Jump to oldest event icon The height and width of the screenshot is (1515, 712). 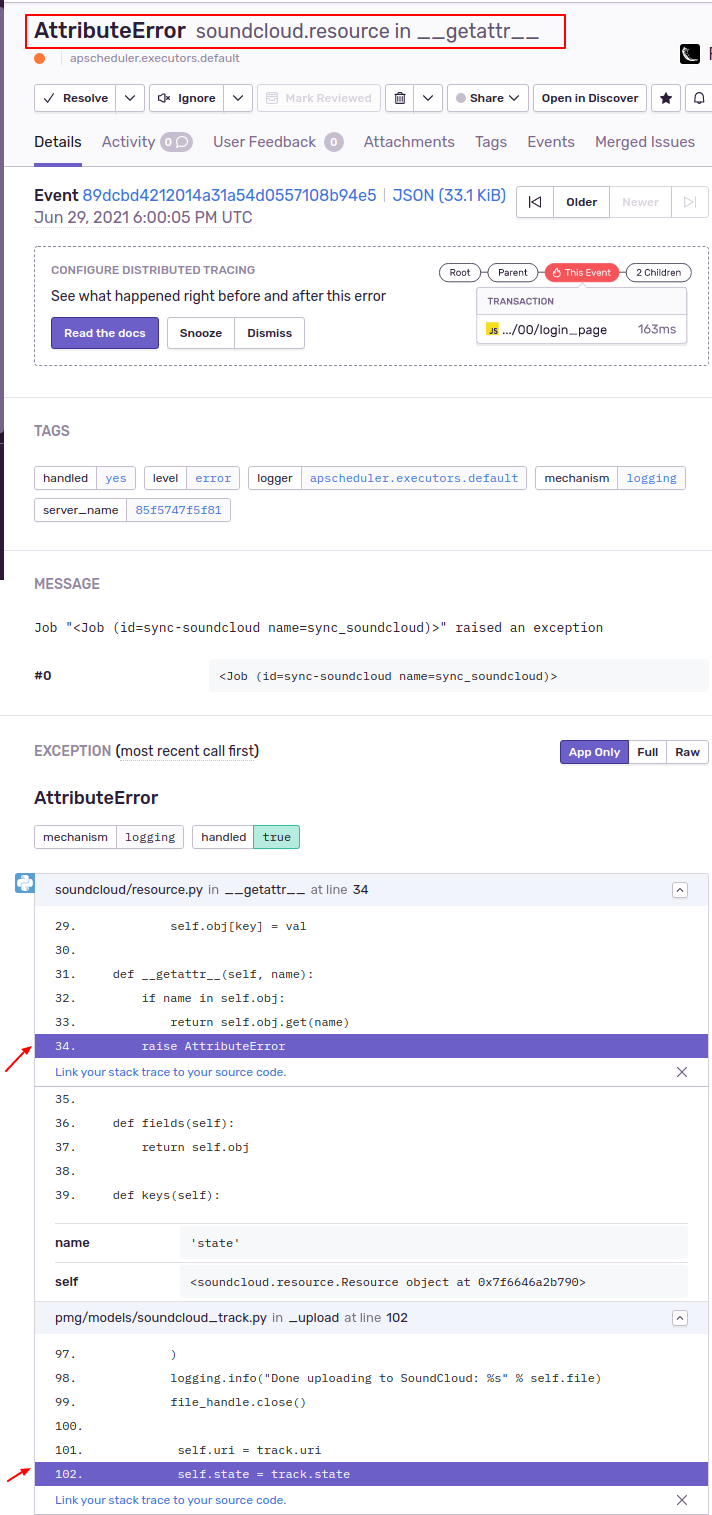coord(535,202)
